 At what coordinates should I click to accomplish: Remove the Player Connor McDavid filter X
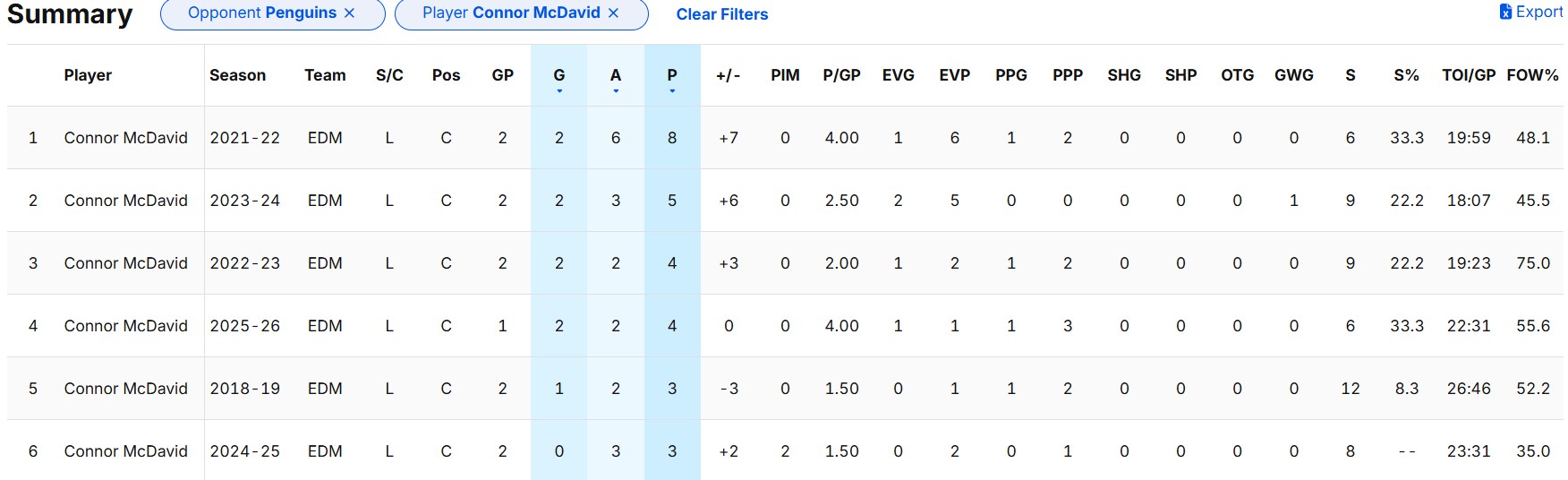613,13
